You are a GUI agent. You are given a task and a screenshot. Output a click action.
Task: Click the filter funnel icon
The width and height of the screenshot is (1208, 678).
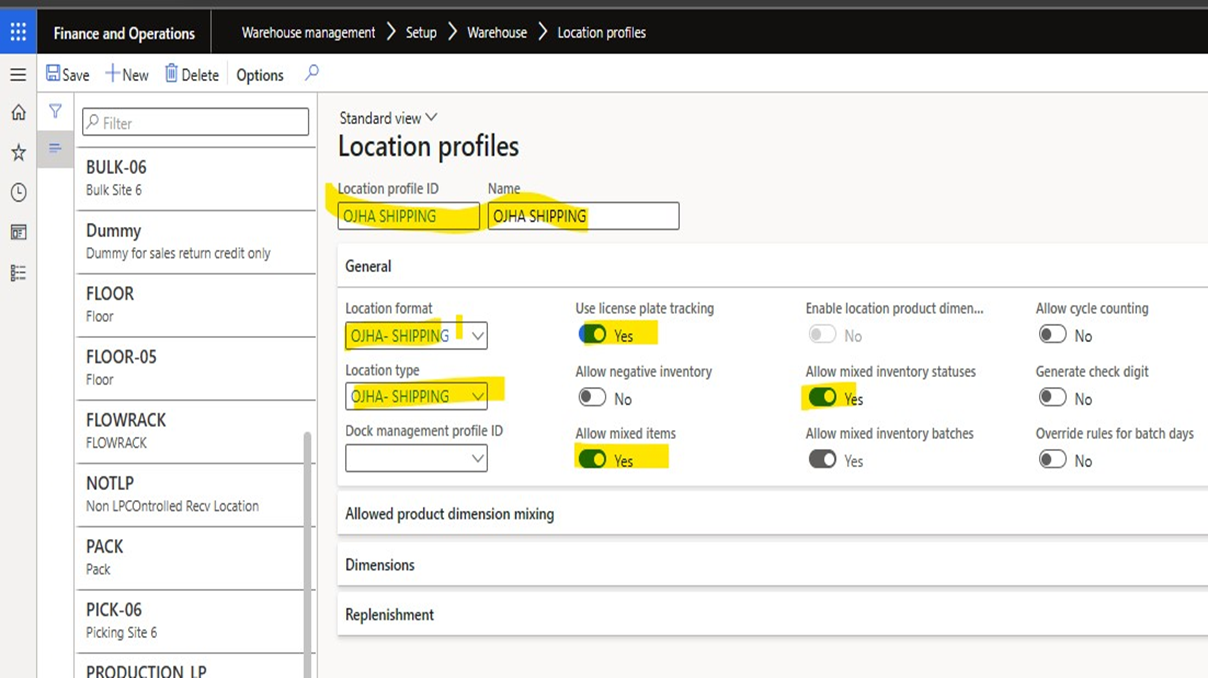pos(56,111)
